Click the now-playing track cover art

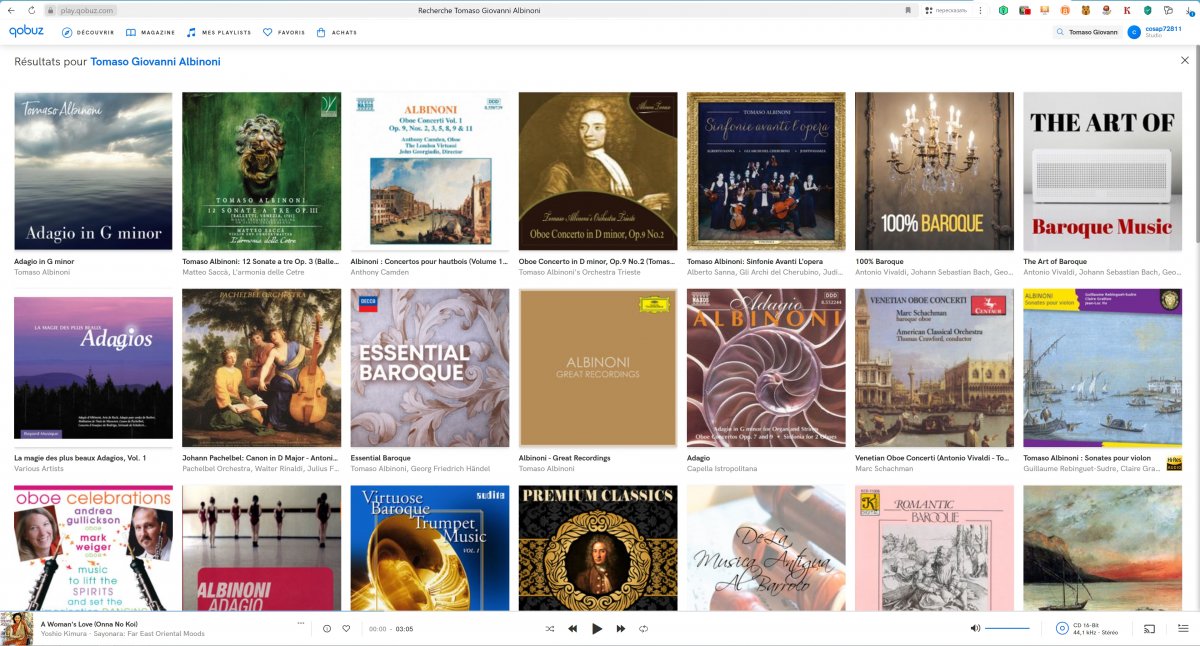point(17,629)
